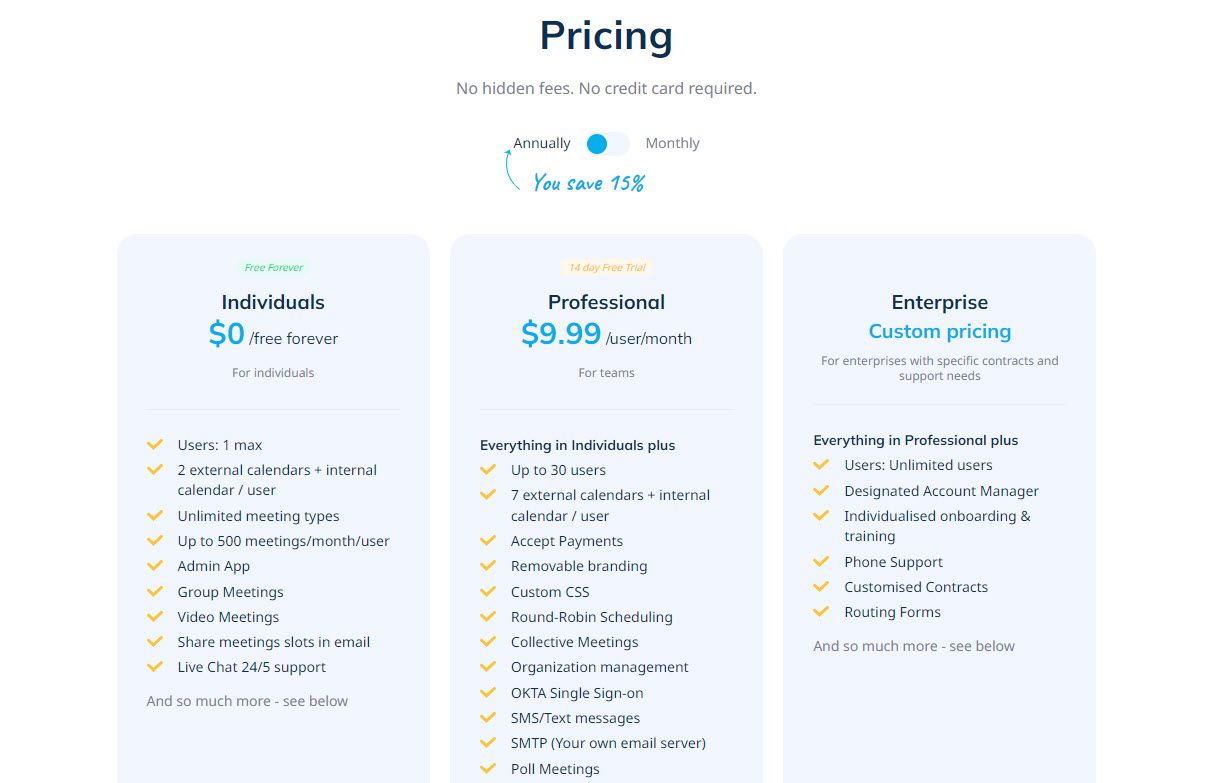Click the checkmark beside Poll Meetings
The width and height of the screenshot is (1232, 783).
(x=488, y=769)
